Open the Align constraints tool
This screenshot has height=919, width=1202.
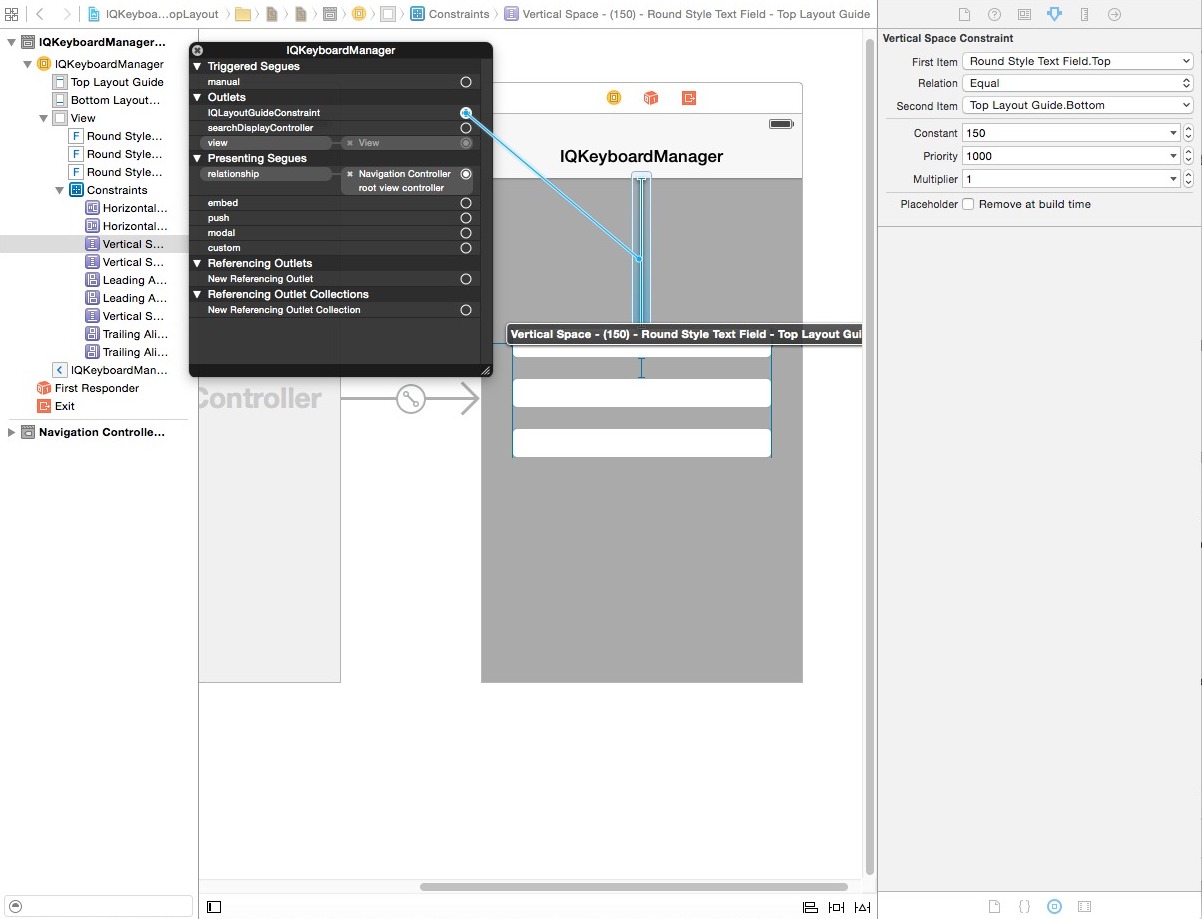pos(810,907)
